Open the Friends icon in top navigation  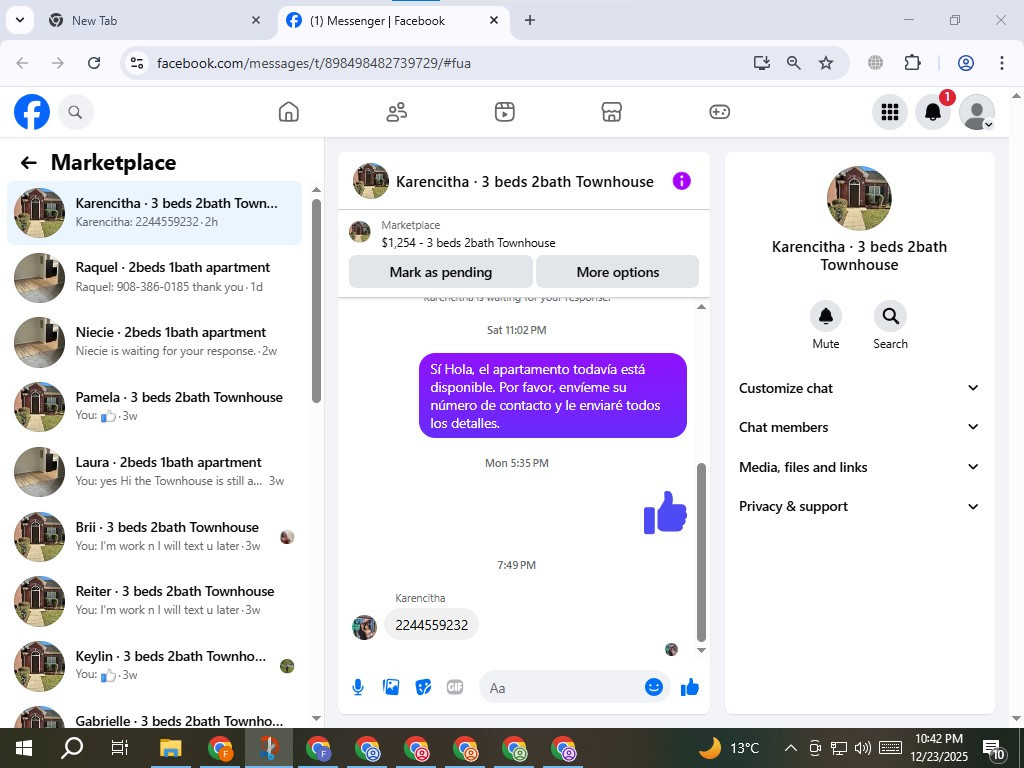(x=396, y=112)
